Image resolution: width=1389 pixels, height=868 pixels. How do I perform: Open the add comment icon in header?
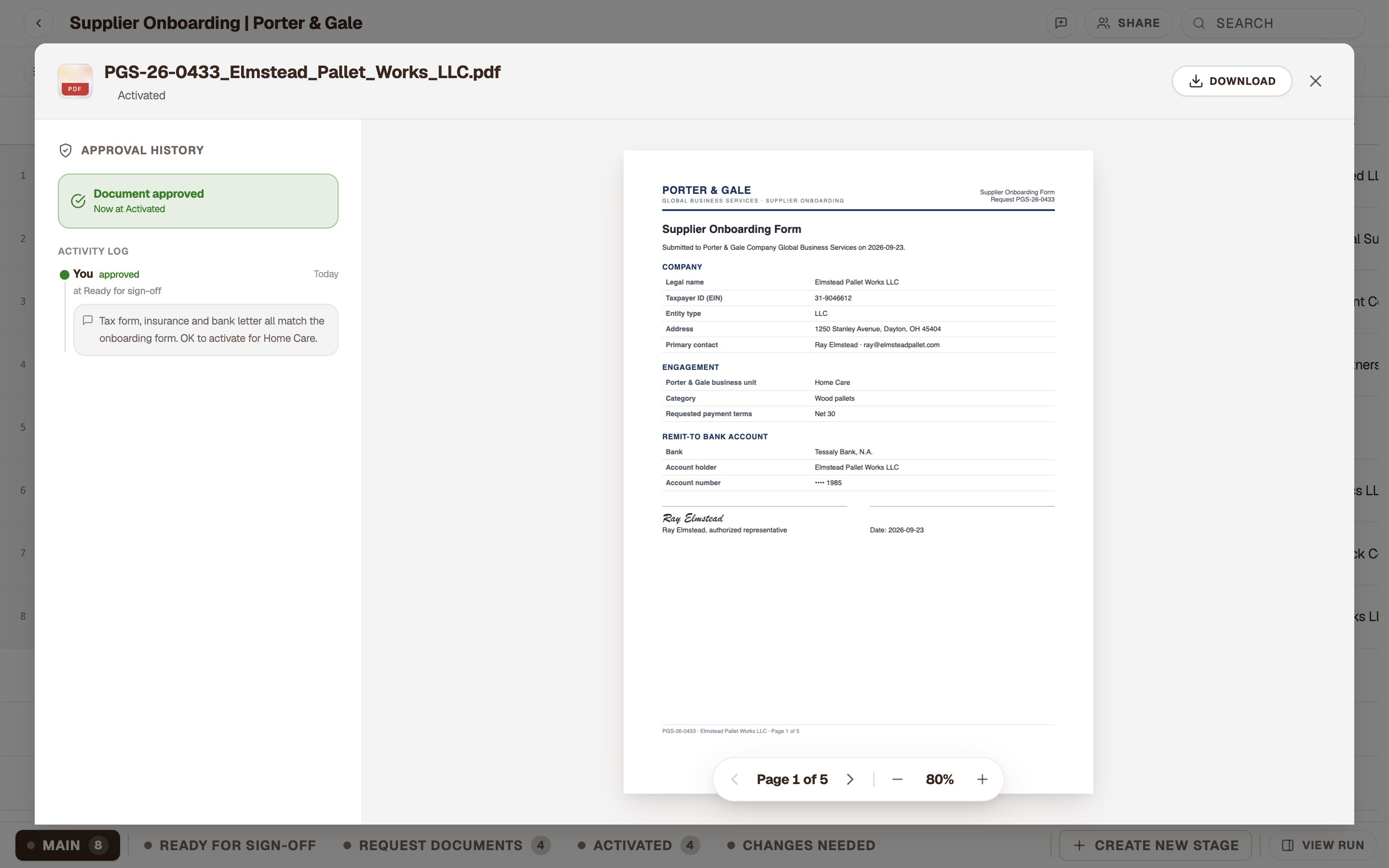[x=1061, y=23]
